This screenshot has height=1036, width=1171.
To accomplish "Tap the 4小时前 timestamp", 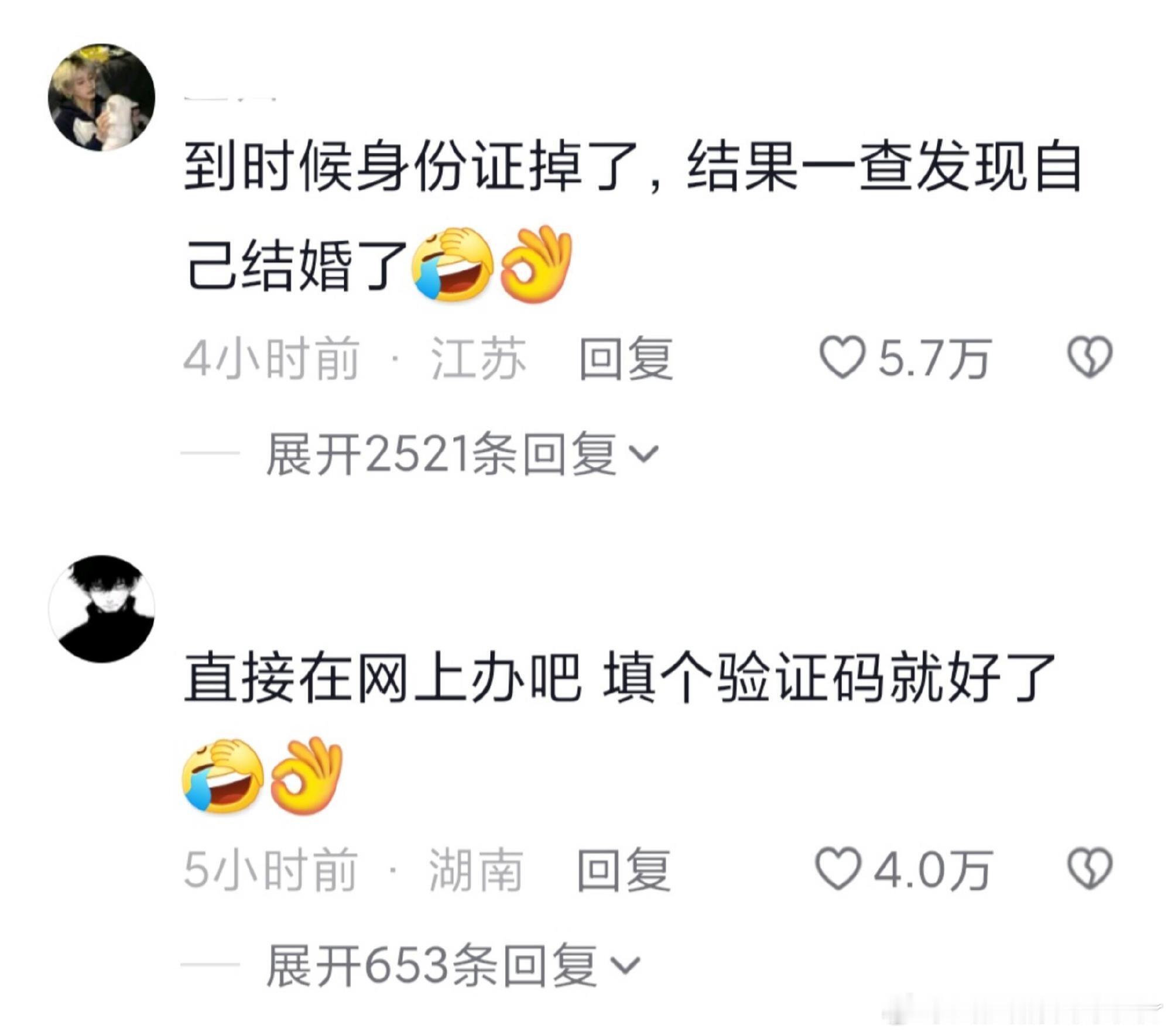I will click(271, 358).
